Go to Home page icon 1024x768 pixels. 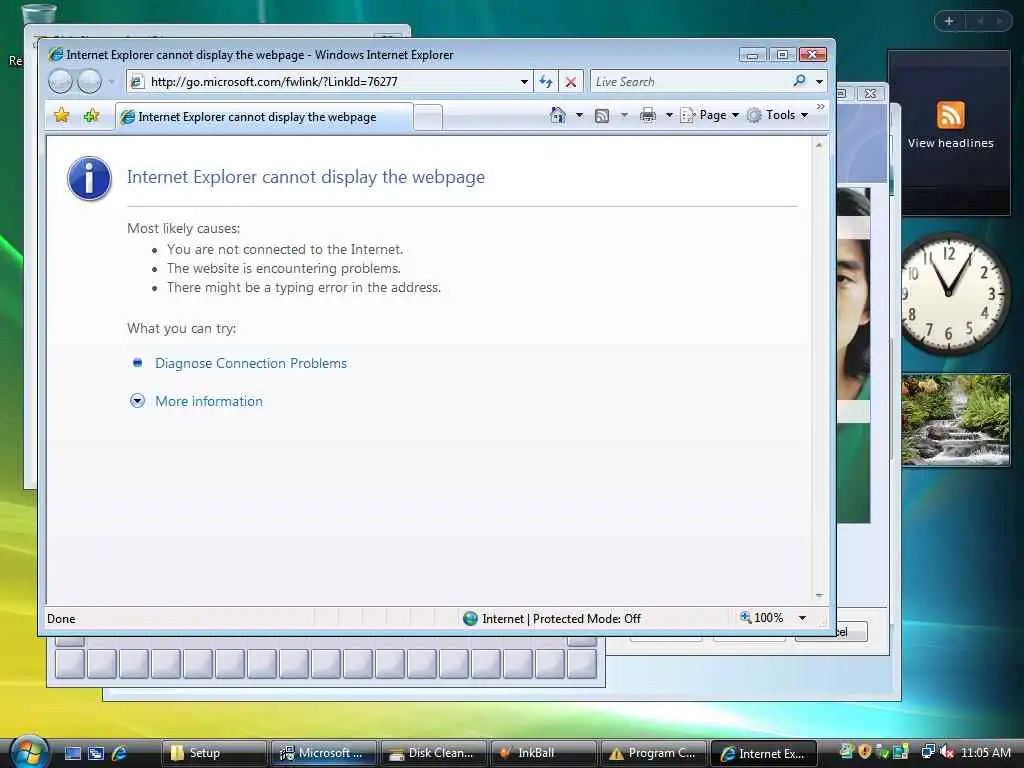pos(558,115)
